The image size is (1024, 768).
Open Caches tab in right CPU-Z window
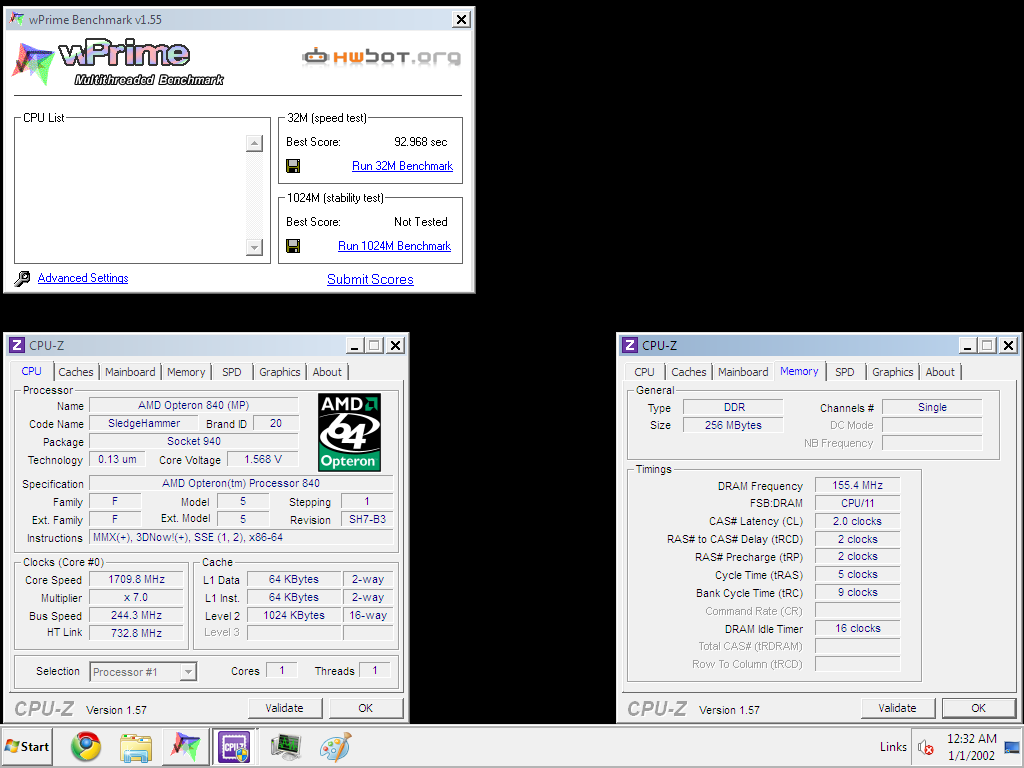click(689, 372)
